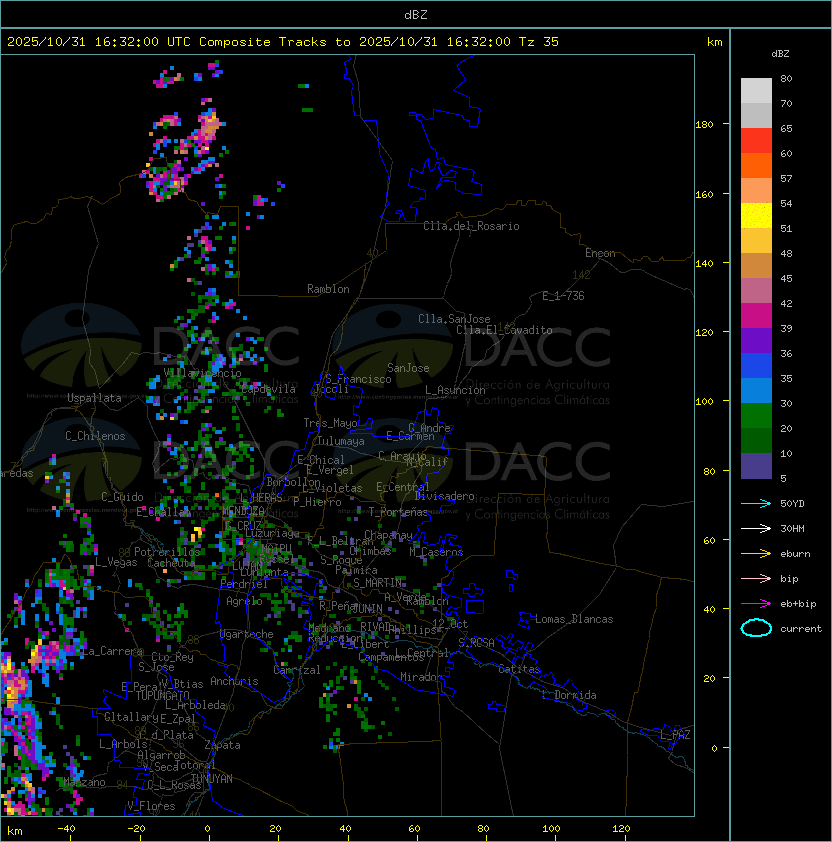
Task: Select the dark orange 57-60 dBZ swatch
Action: pos(756,165)
